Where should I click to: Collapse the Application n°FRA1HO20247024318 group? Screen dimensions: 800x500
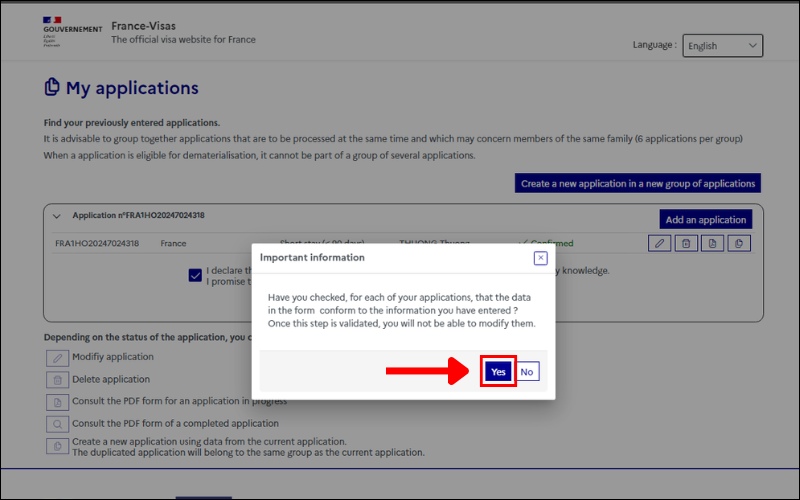(57, 216)
